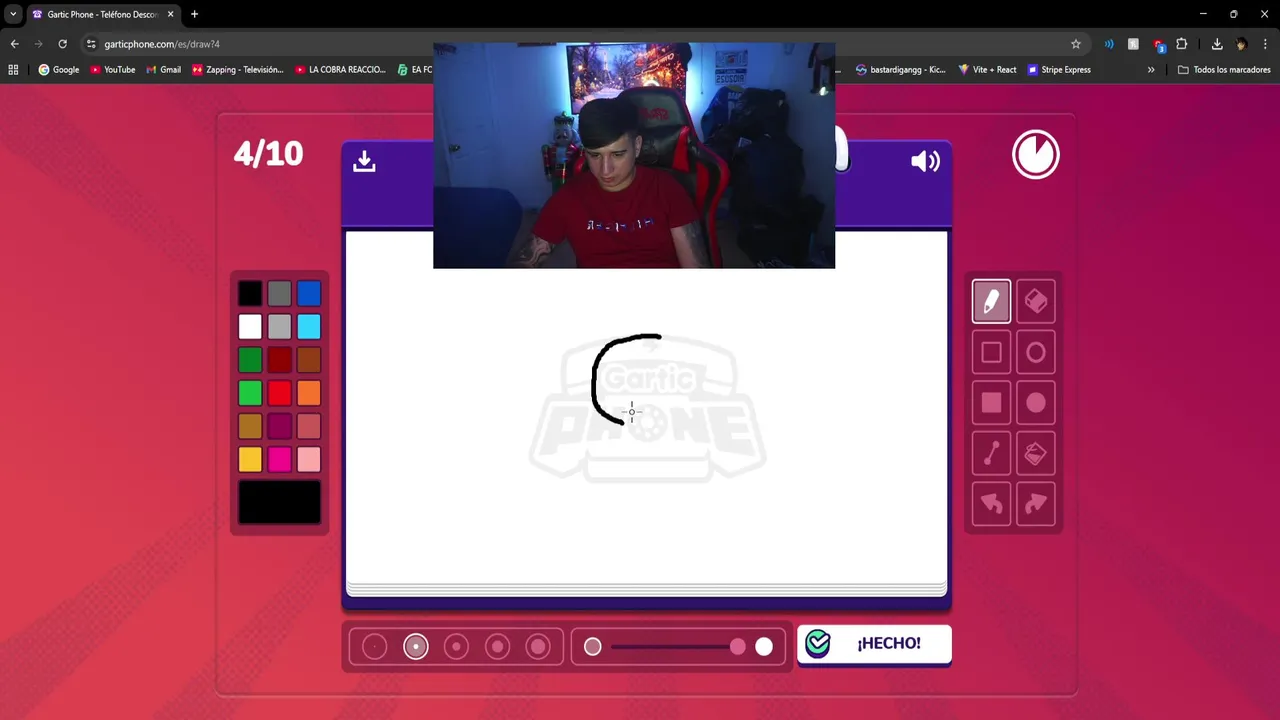
Task: Click the blue sound-wave extension icon
Action: [1108, 44]
